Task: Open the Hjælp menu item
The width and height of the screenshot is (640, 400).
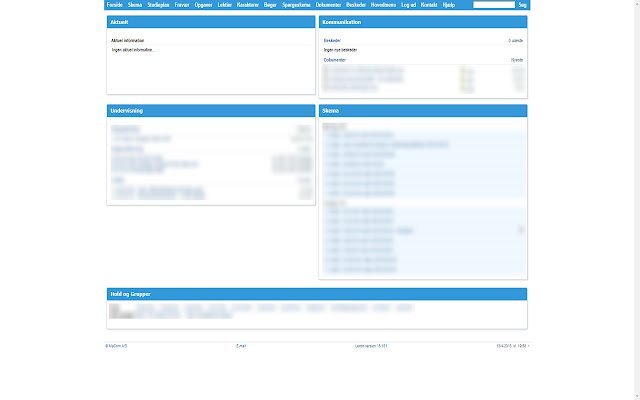Action: [x=449, y=5]
